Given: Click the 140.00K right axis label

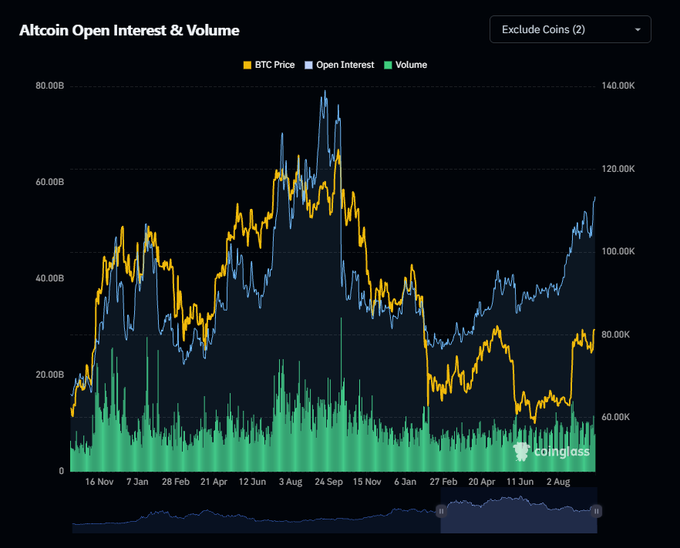Looking at the screenshot, I should point(618,85).
